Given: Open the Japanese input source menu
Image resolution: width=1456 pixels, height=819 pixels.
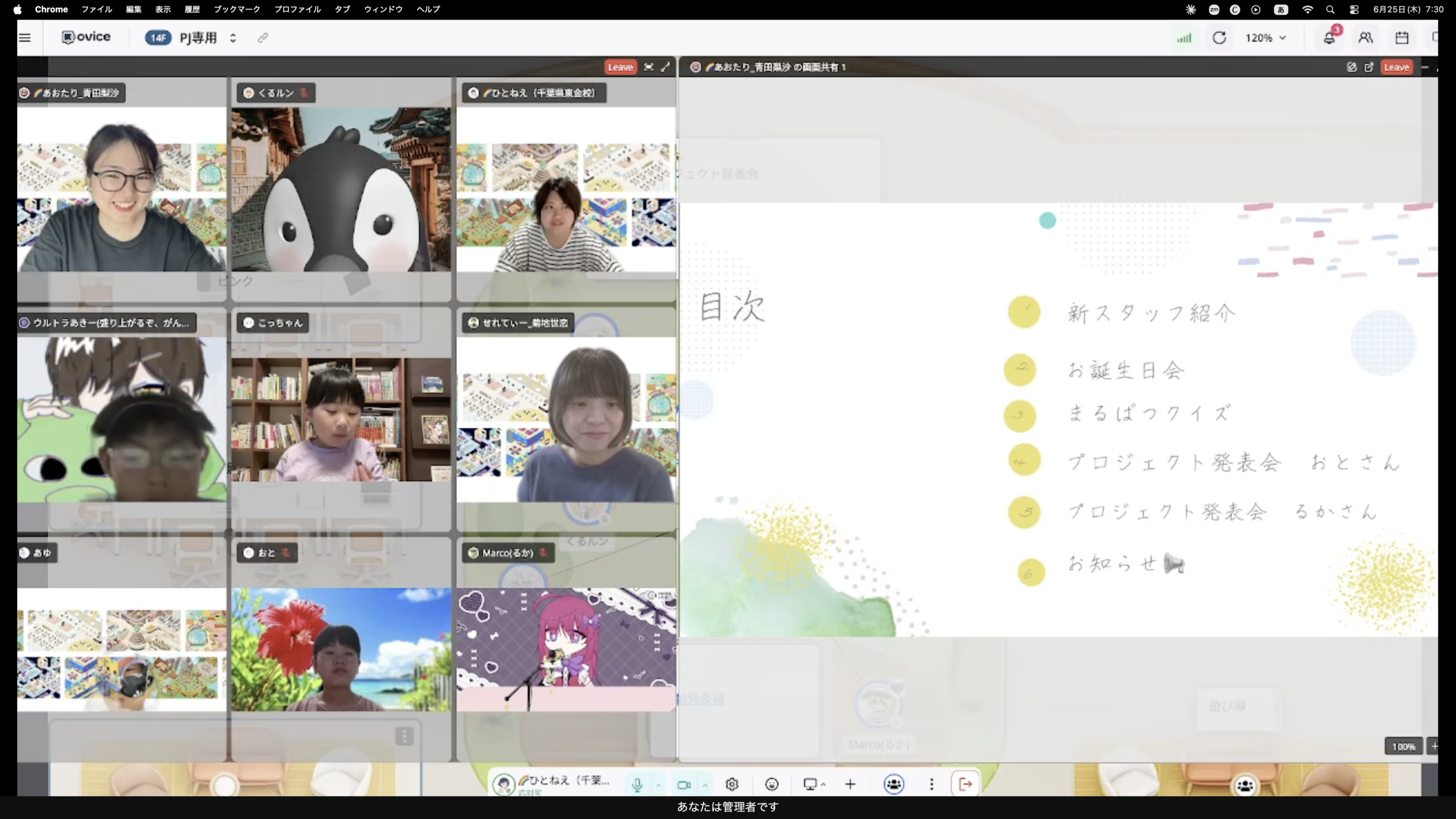Looking at the screenshot, I should [x=1281, y=9].
